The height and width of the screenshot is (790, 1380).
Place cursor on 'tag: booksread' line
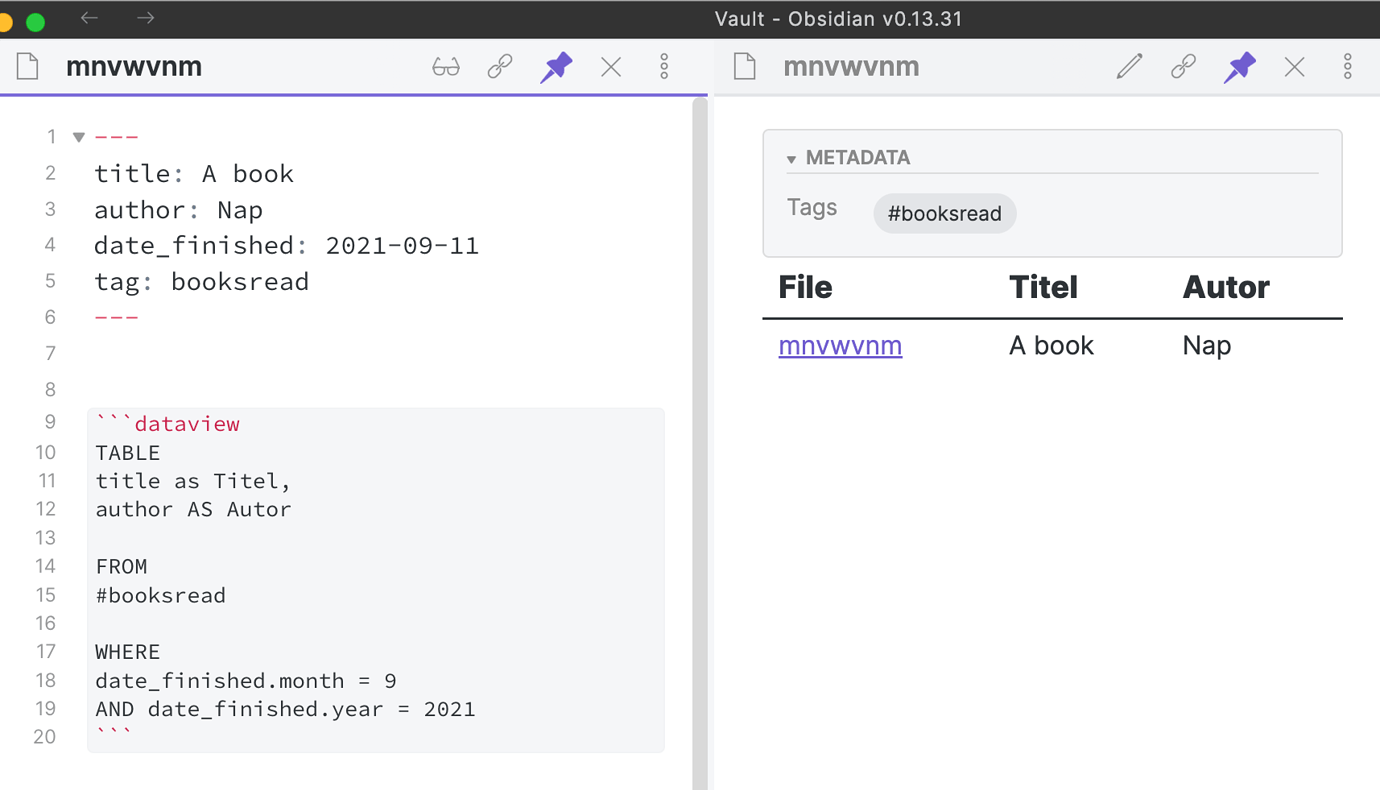pyautogui.click(x=201, y=281)
